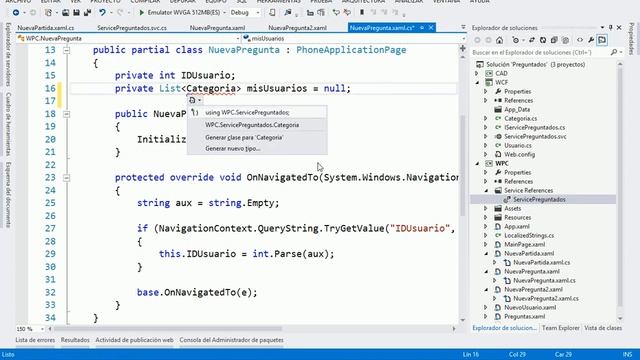Click the split editor icon above scrollbar

463,48
